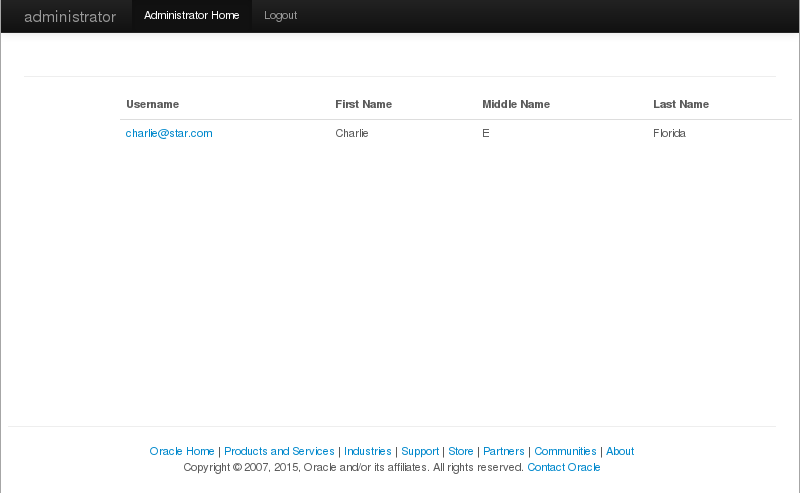Open user charlie@star.com link
The image size is (800, 493).
tap(169, 133)
